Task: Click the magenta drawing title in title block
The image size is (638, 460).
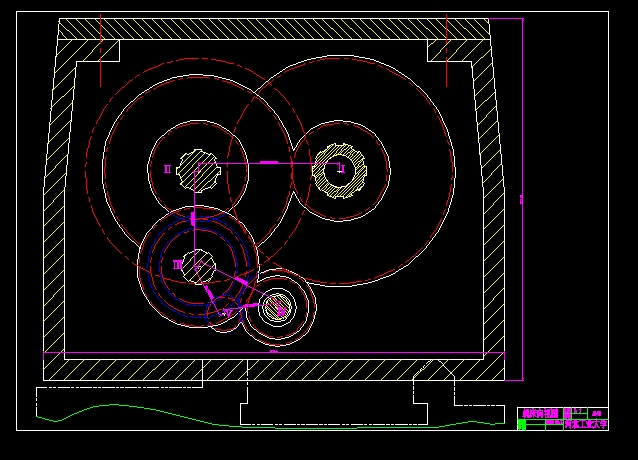Action: (540, 414)
